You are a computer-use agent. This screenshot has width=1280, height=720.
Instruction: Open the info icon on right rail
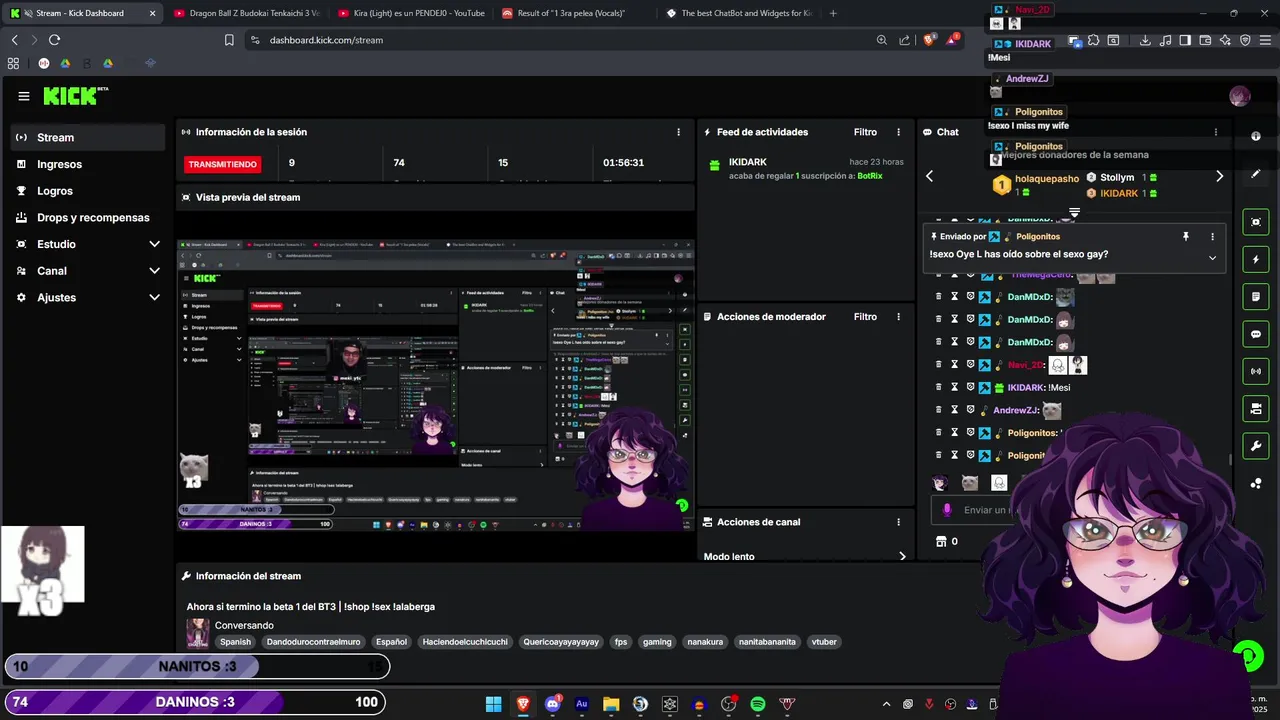click(1256, 136)
